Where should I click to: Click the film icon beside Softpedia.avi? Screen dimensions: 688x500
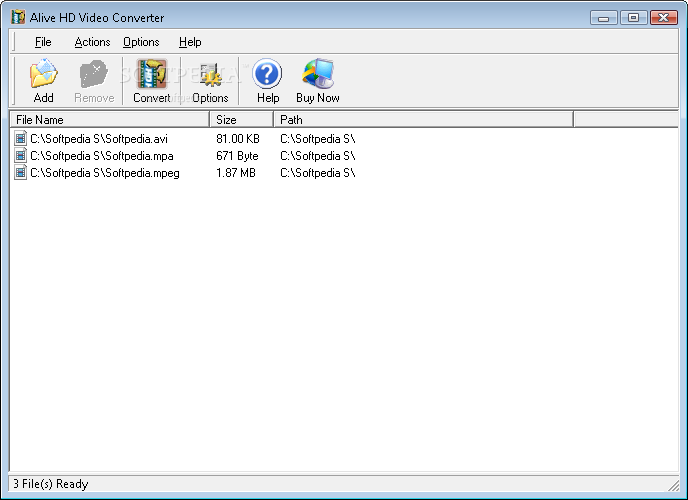[x=20, y=139]
